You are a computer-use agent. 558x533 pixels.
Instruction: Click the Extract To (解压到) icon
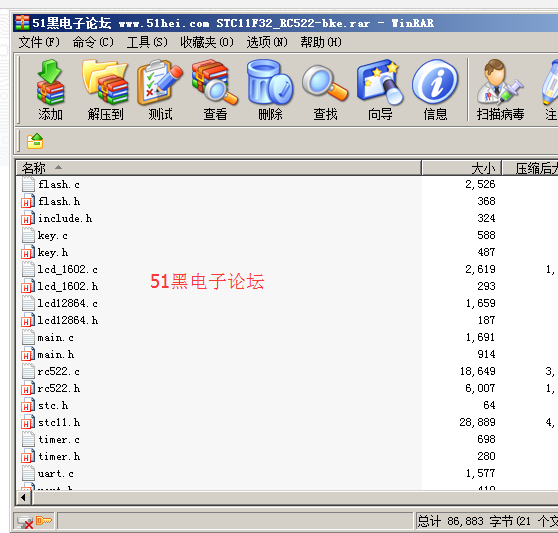[x=105, y=83]
